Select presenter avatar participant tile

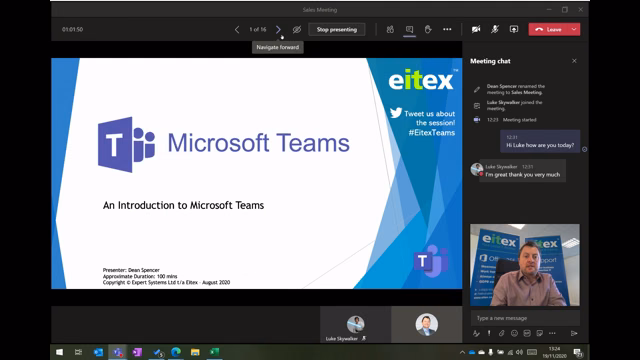(427, 325)
